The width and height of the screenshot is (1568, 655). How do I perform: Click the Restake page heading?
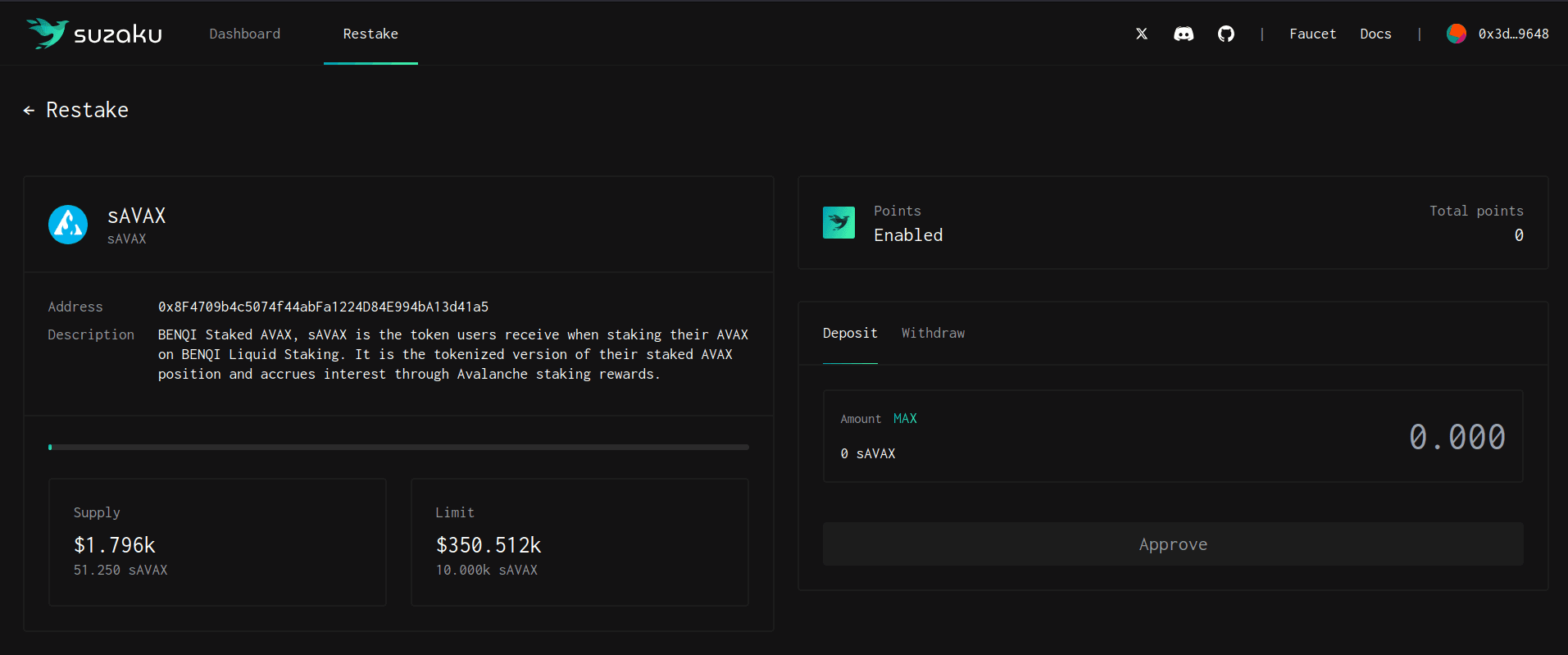pos(87,110)
